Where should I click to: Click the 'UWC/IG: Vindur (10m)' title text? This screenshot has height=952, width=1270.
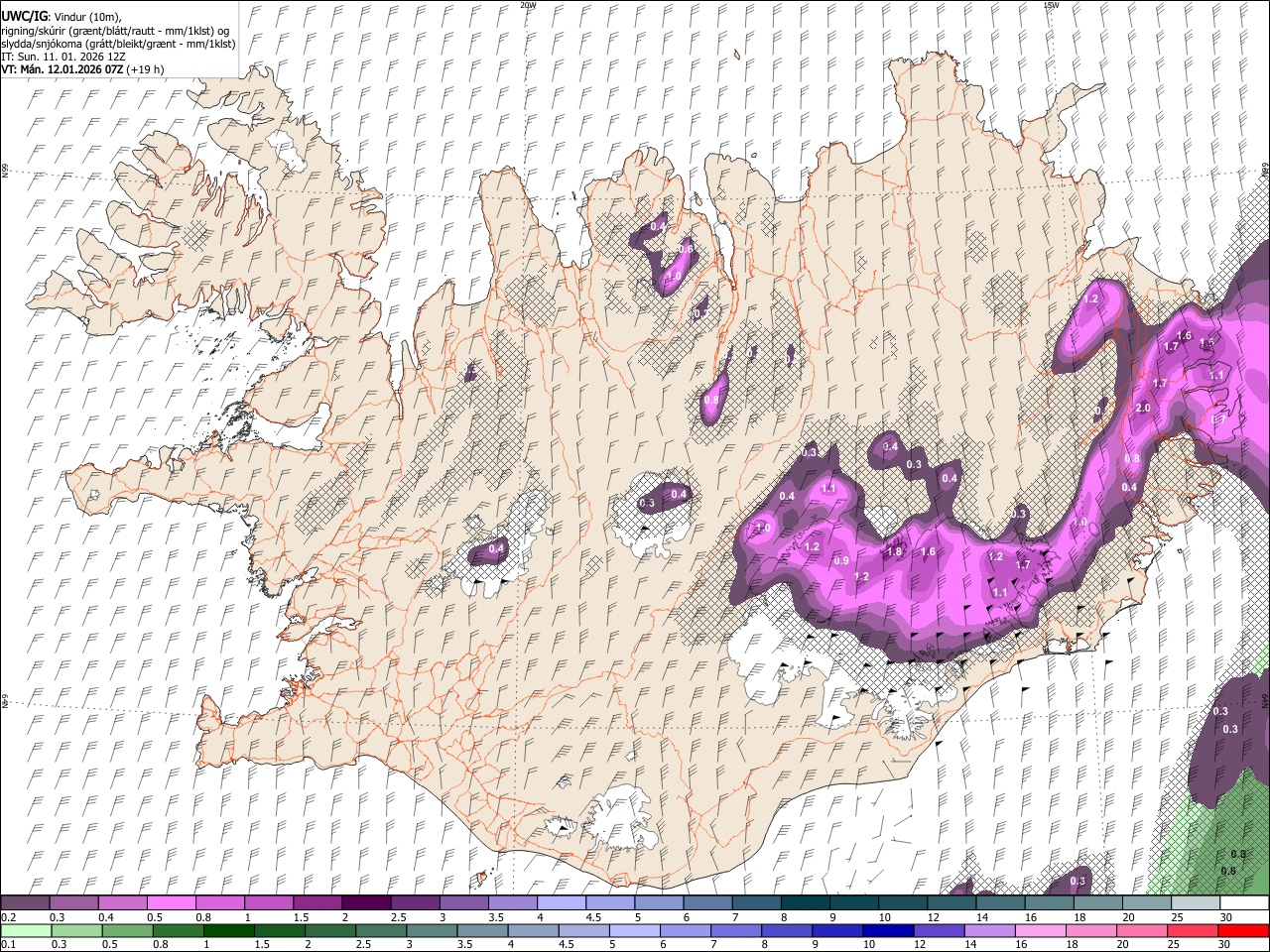tap(61, 17)
